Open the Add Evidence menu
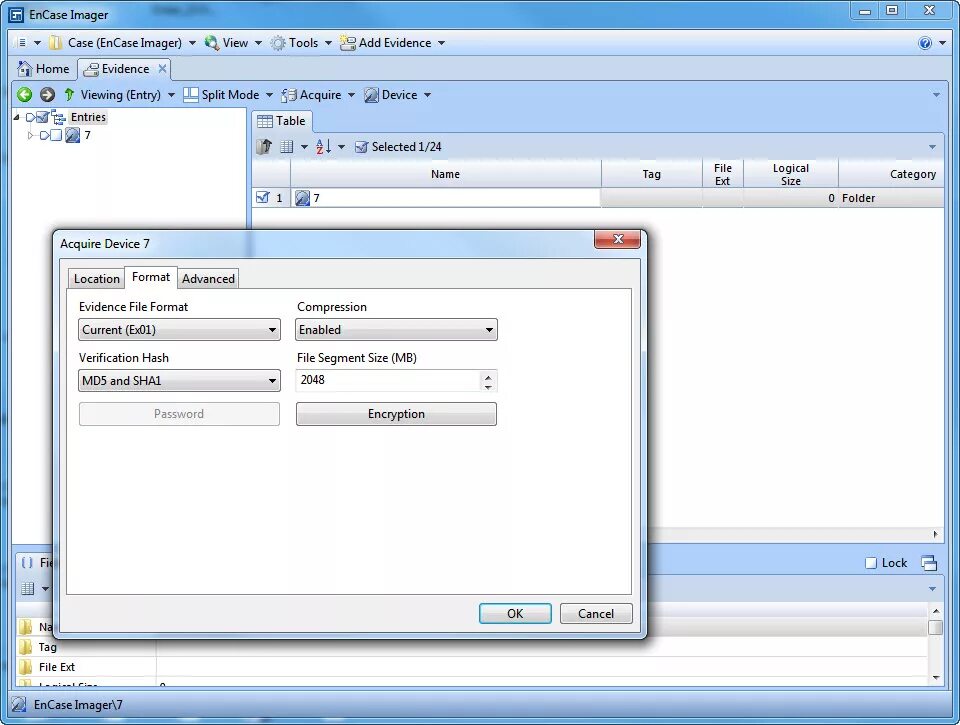This screenshot has height=725, width=960. coord(392,43)
